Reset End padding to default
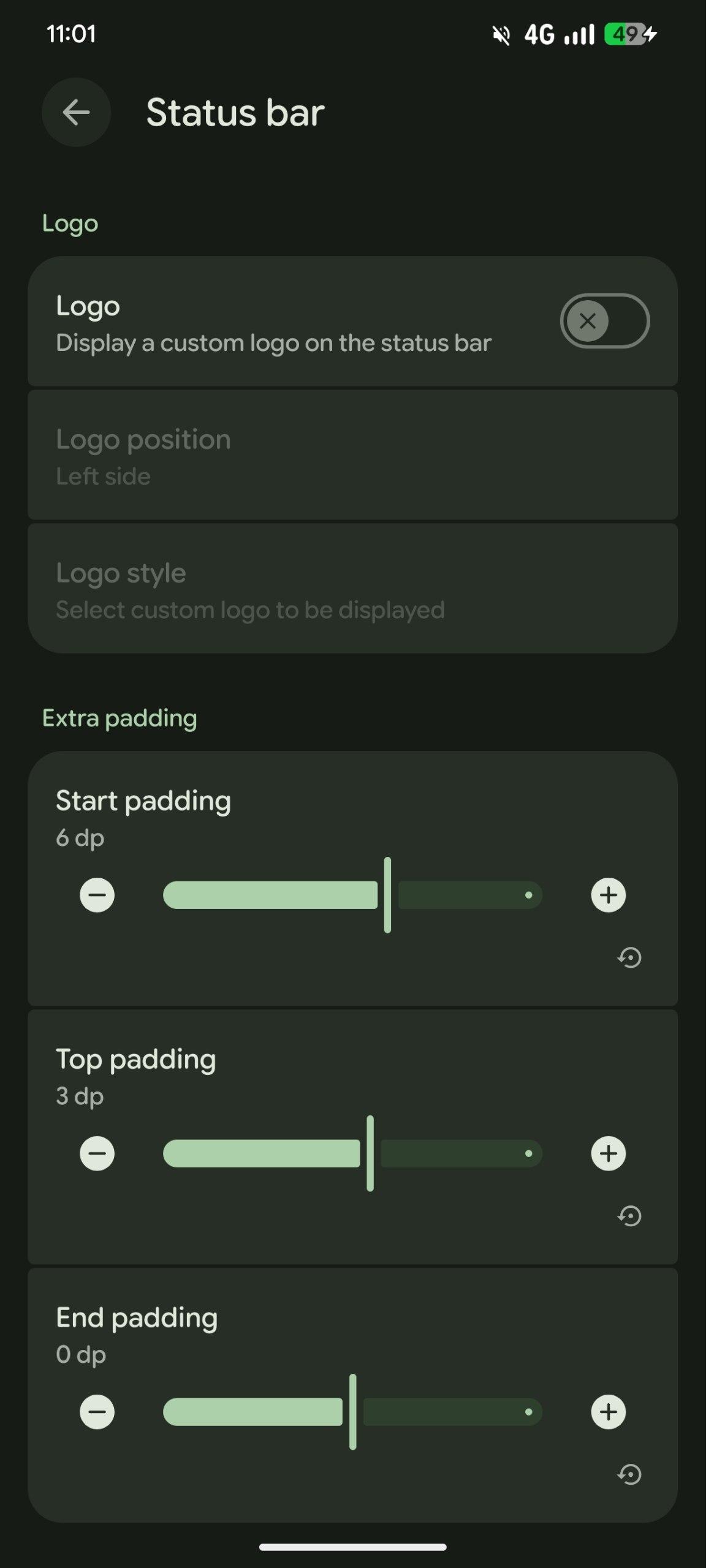The image size is (706, 1568). click(629, 1474)
